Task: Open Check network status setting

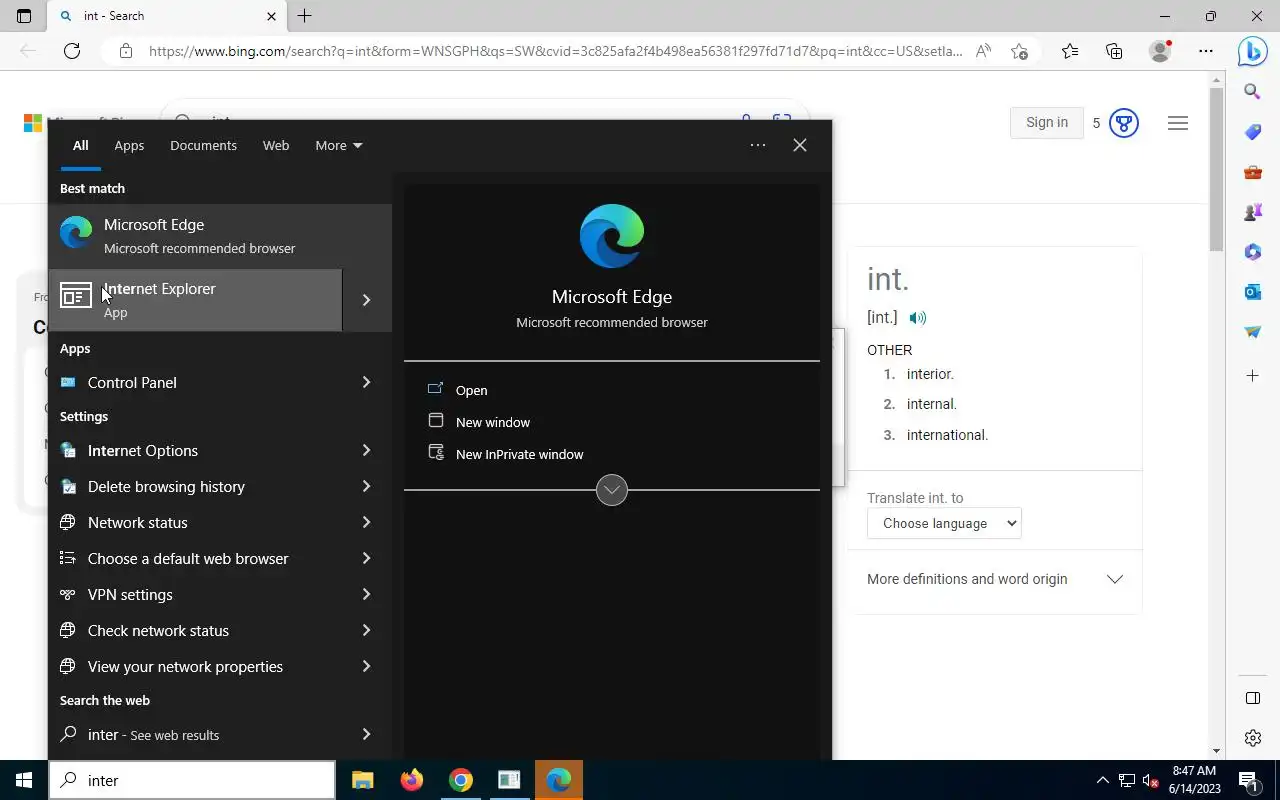Action: click(x=195, y=630)
